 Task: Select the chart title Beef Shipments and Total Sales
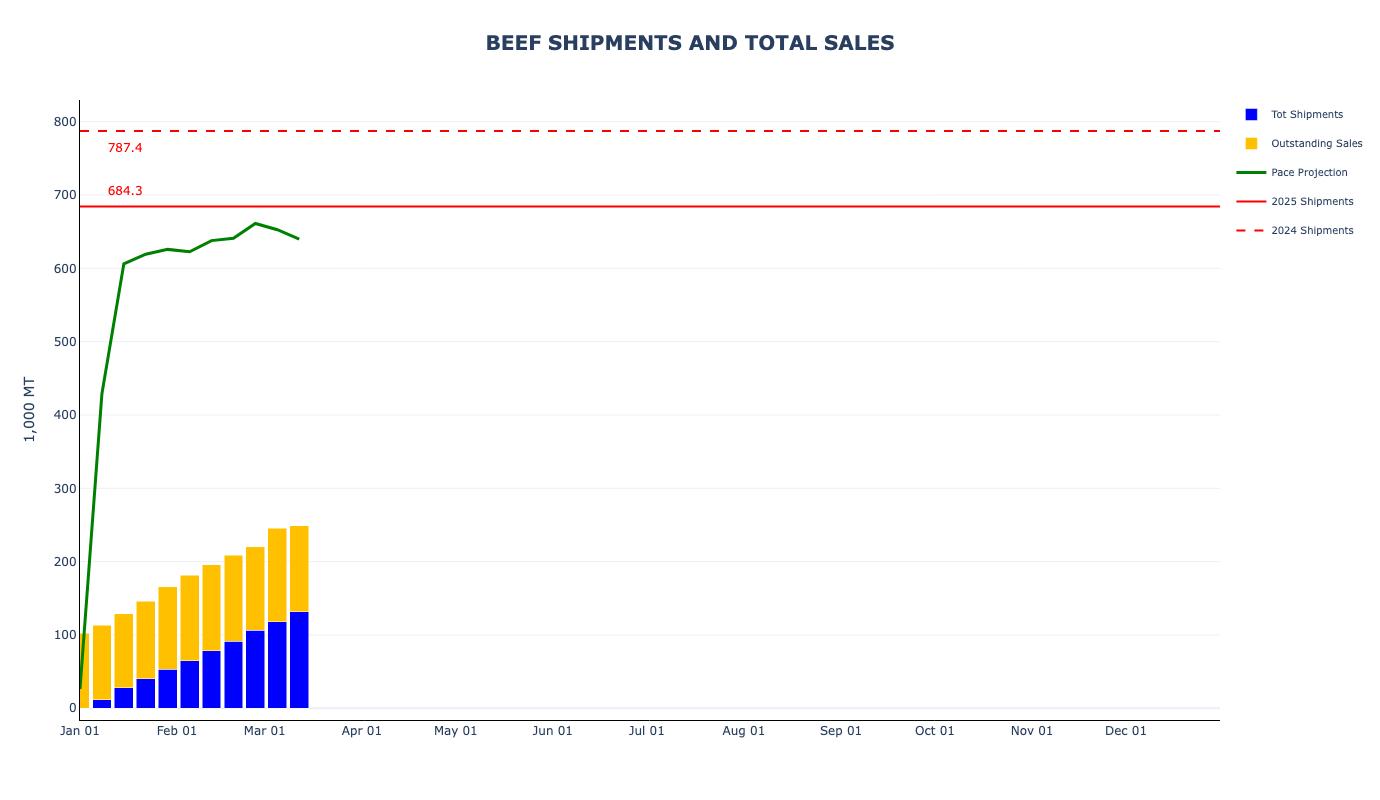point(690,43)
